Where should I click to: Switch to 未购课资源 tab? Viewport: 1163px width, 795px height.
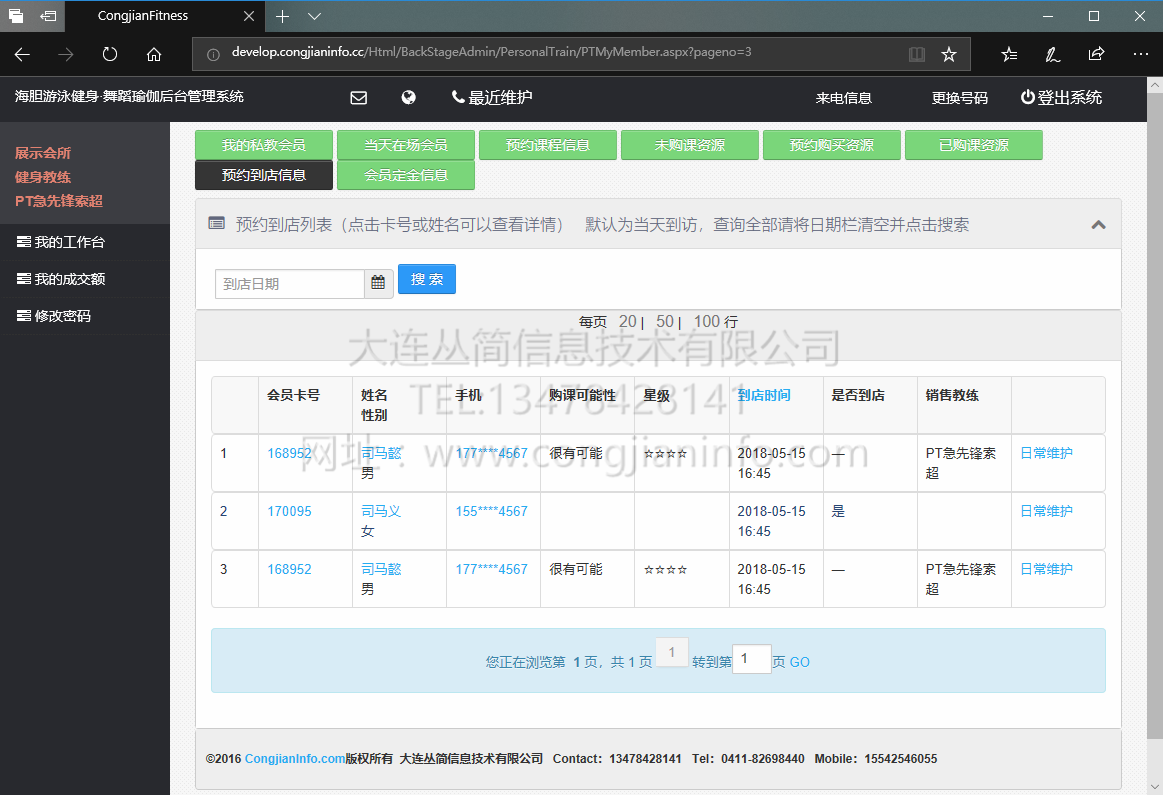pos(690,145)
